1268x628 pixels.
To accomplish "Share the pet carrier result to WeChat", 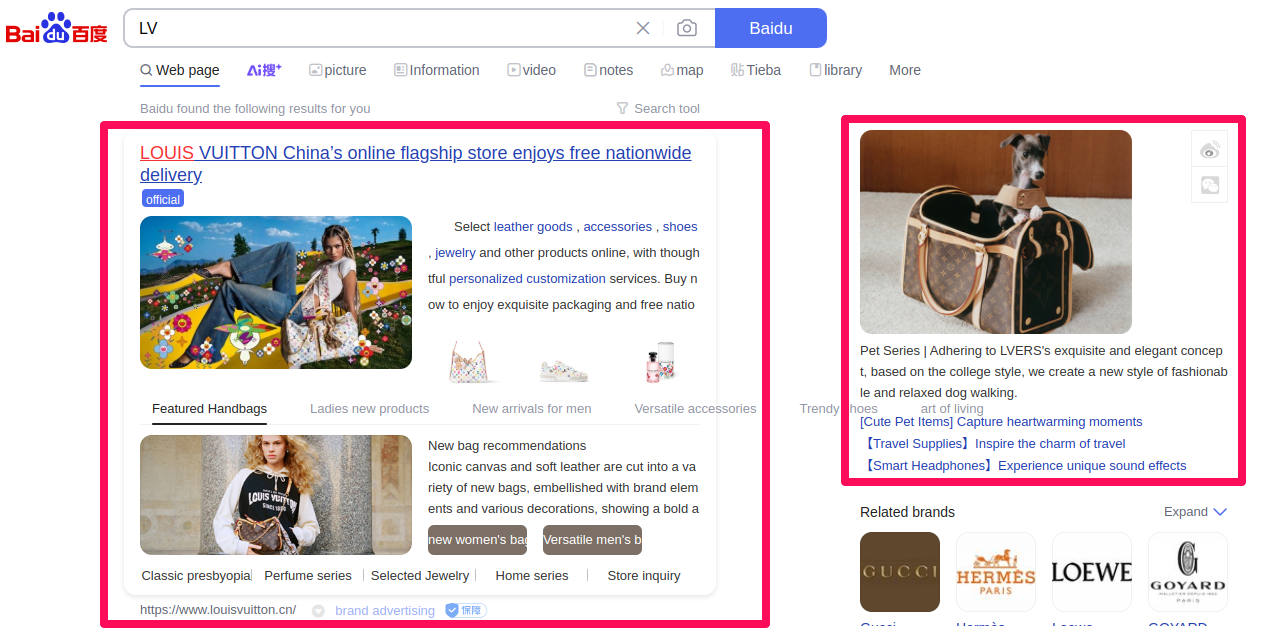I will tap(1209, 185).
